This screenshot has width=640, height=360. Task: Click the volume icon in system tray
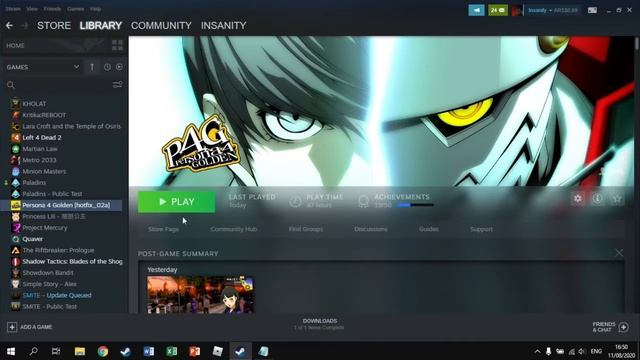click(582, 351)
